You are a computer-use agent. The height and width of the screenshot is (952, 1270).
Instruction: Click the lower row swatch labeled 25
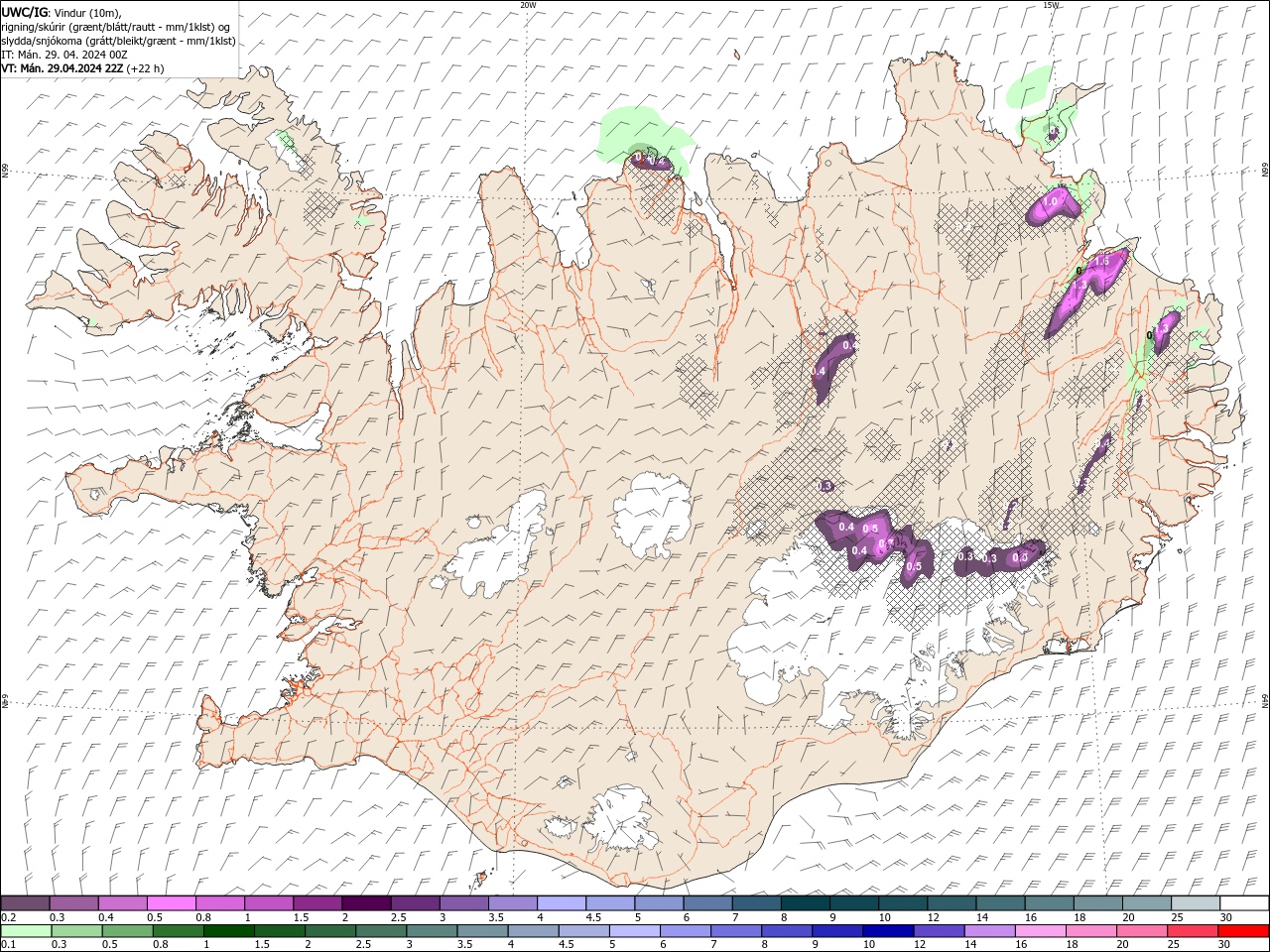[1193, 931]
